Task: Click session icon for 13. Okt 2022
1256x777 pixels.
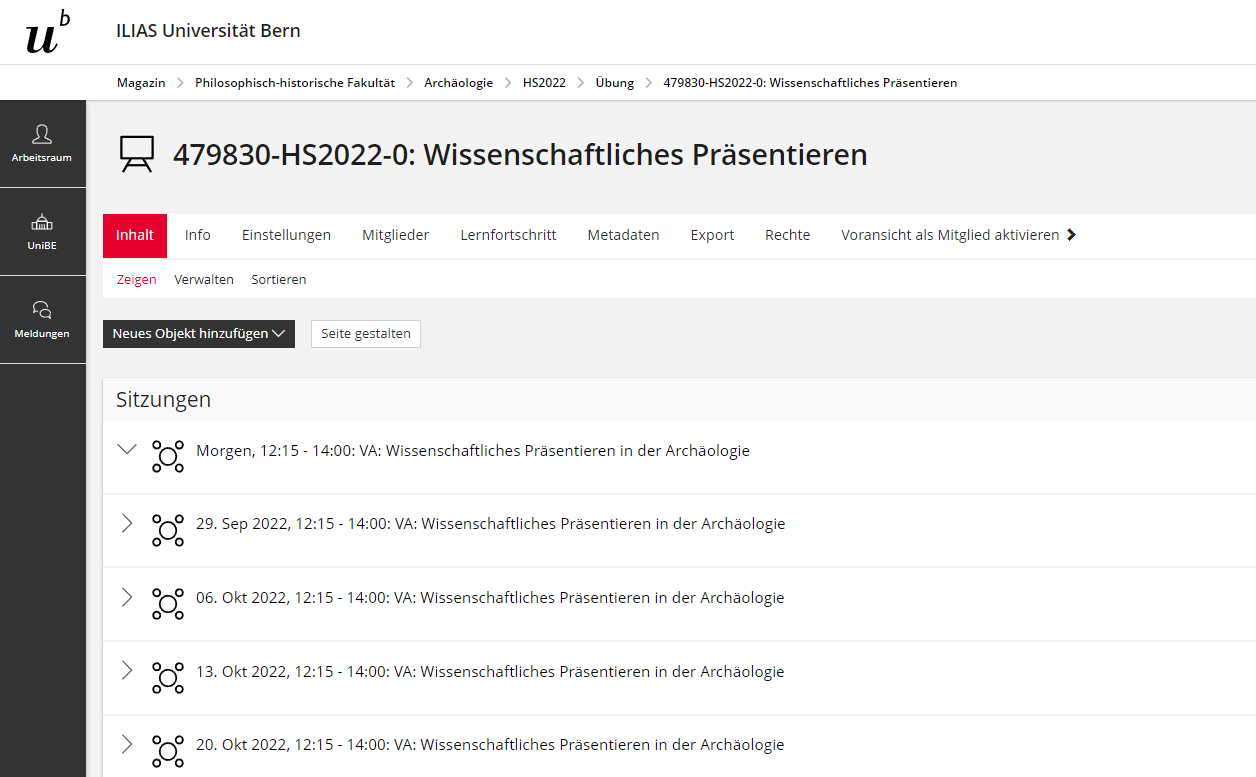Action: coord(168,677)
